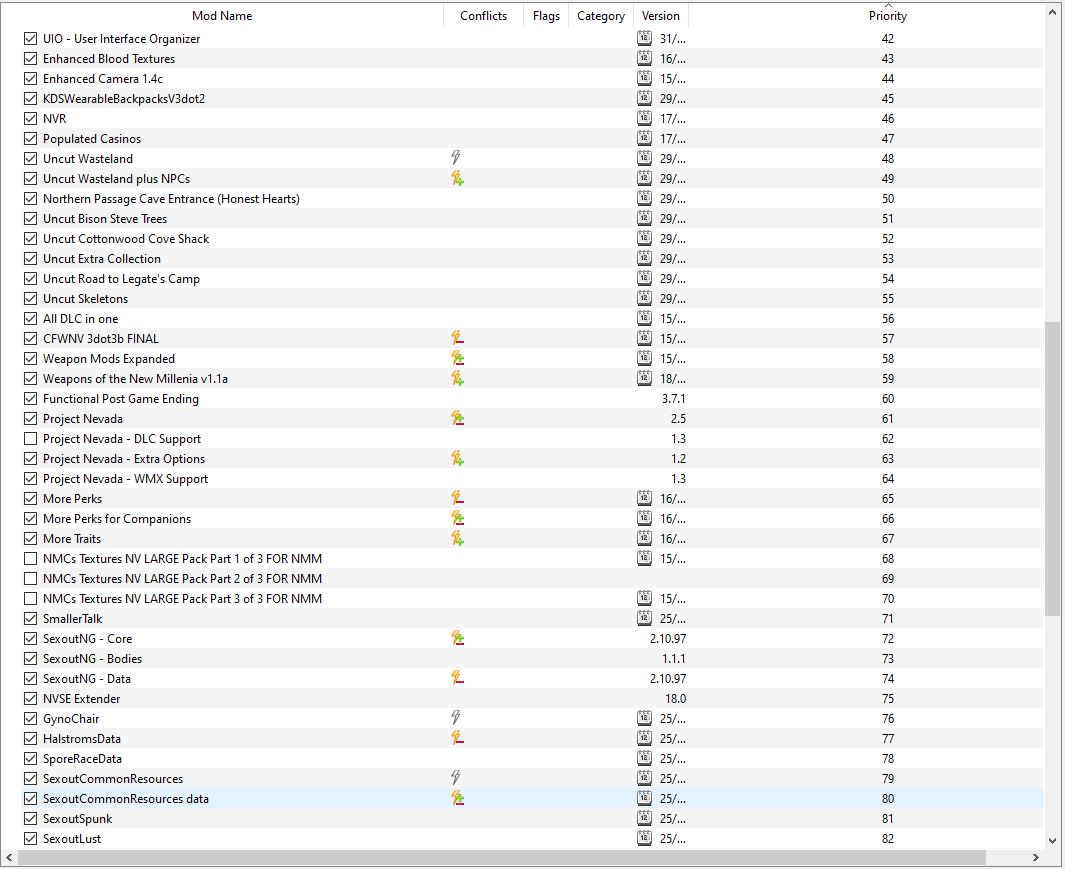The height and width of the screenshot is (869, 1065).
Task: Click conflict icon for Project Nevada - Extra Options
Action: click(x=457, y=459)
